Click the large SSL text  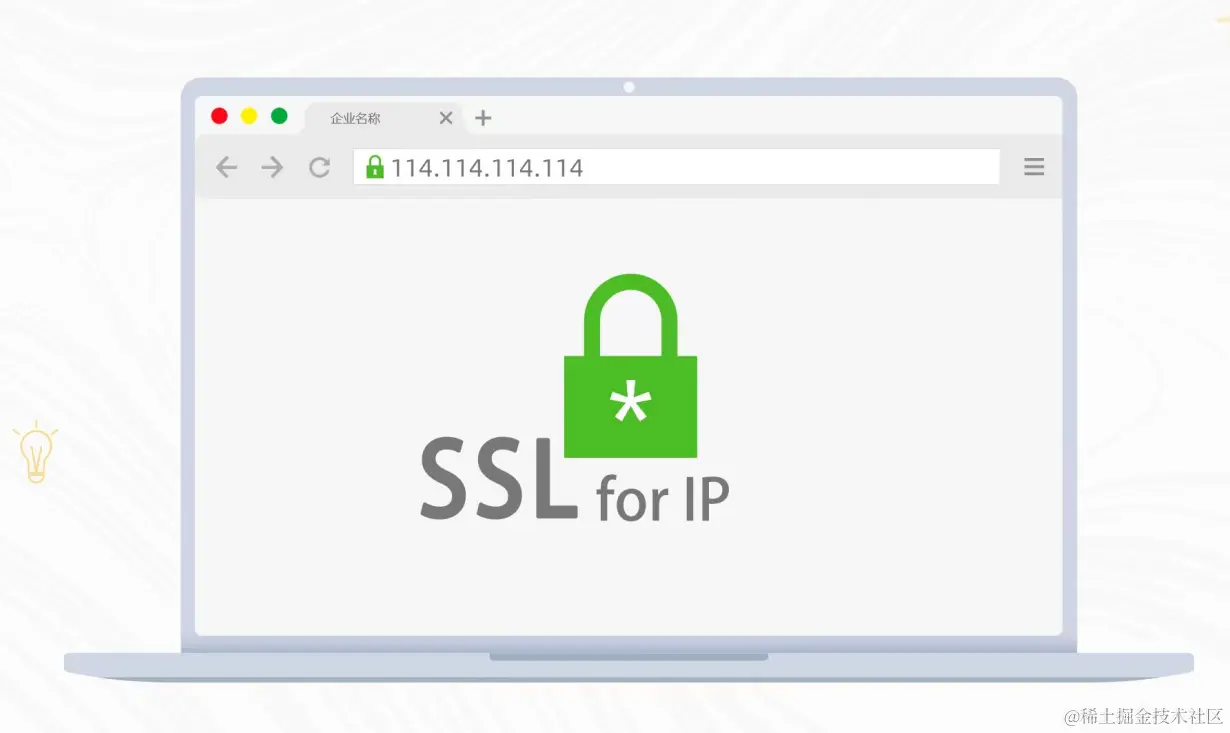click(x=499, y=478)
